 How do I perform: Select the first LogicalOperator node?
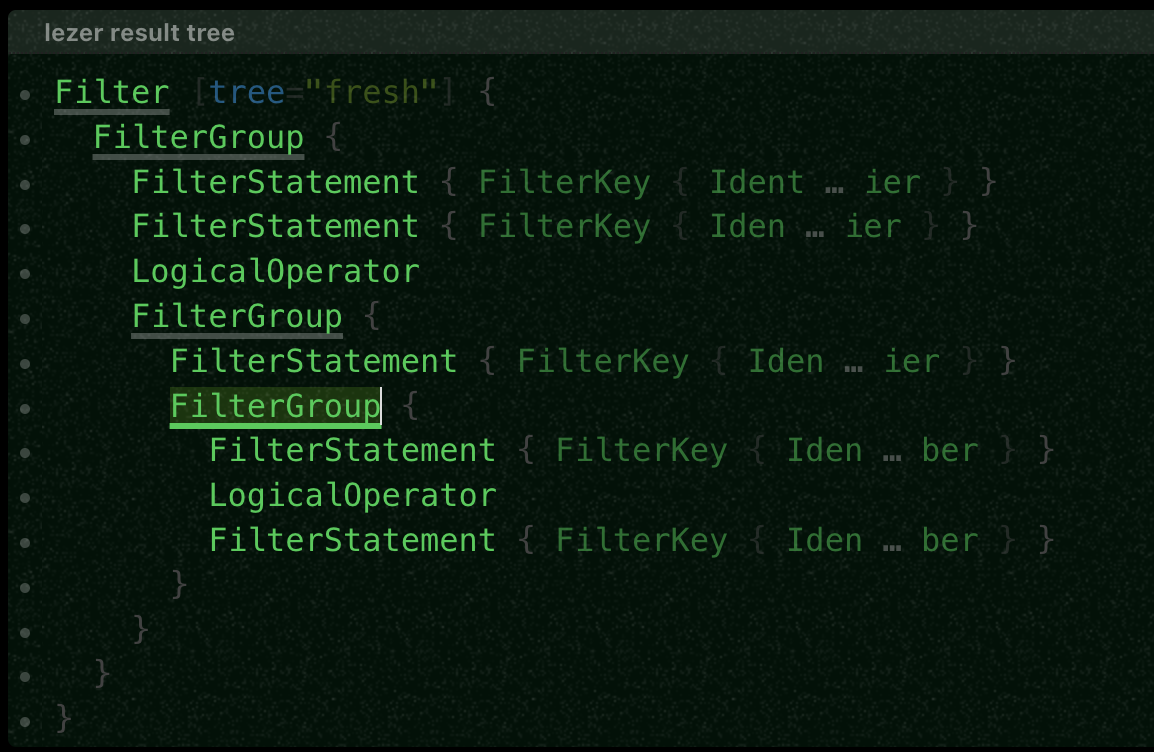tap(275, 272)
